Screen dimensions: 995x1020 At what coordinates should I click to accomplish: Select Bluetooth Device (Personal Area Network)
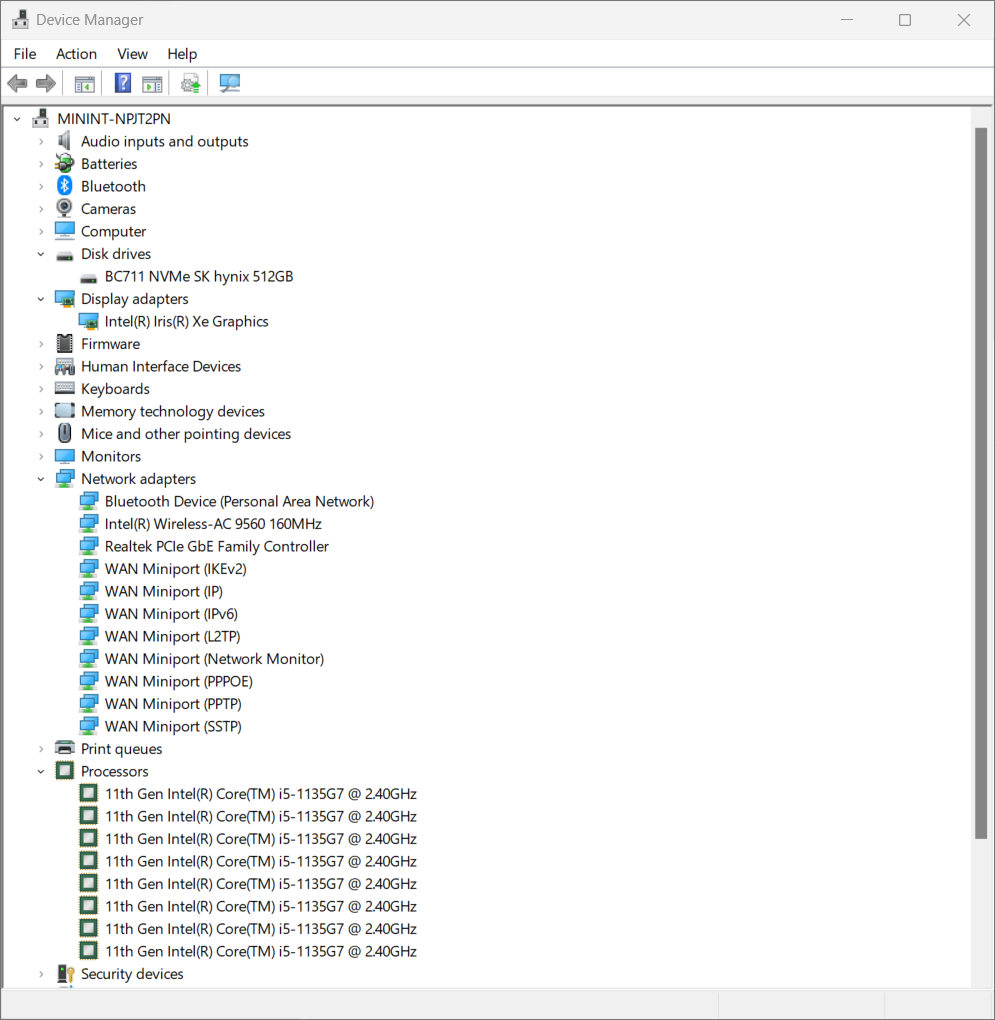click(x=239, y=502)
